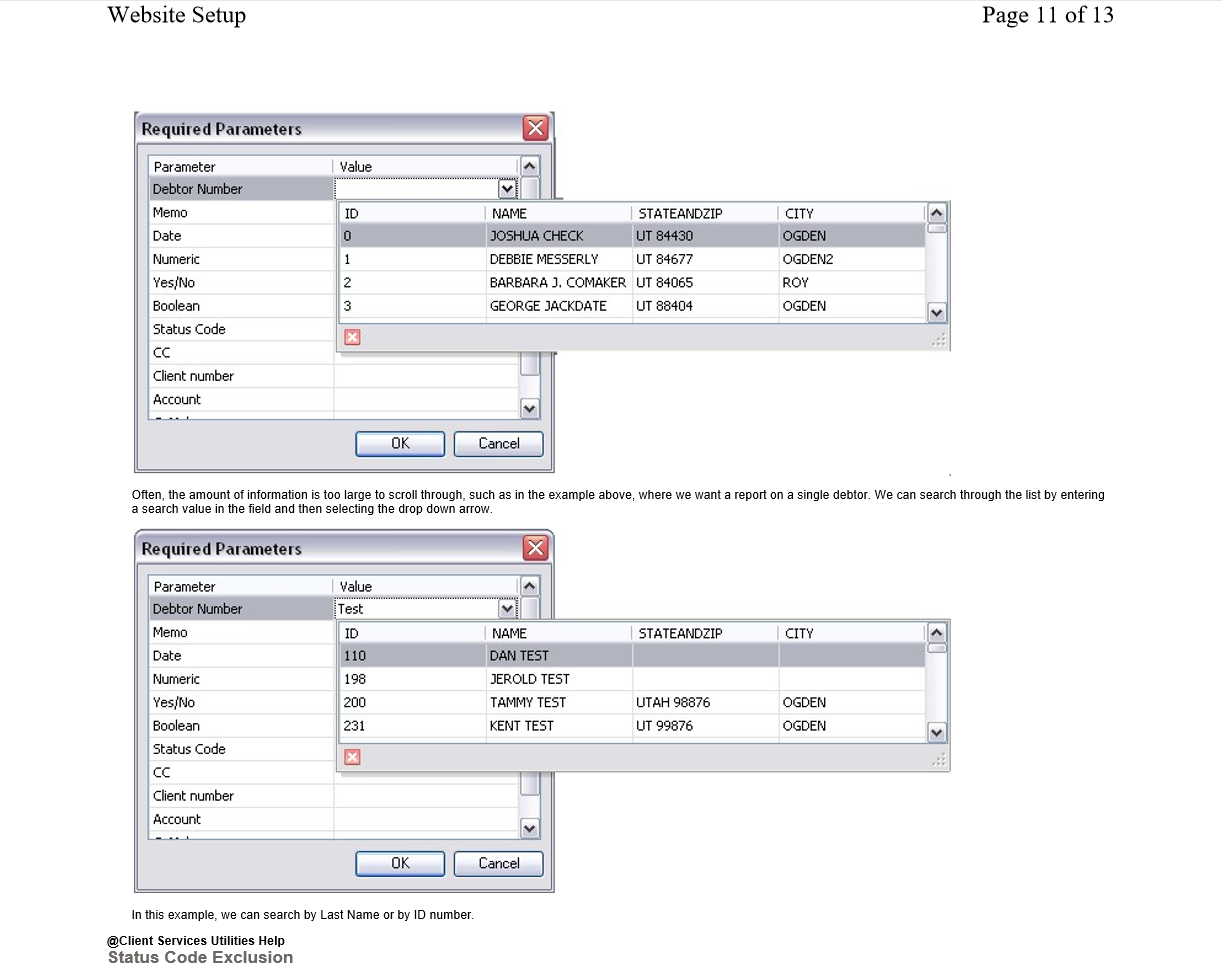Select the Client number parameter in the upper dialog
The width and height of the screenshot is (1222, 980).
point(241,376)
